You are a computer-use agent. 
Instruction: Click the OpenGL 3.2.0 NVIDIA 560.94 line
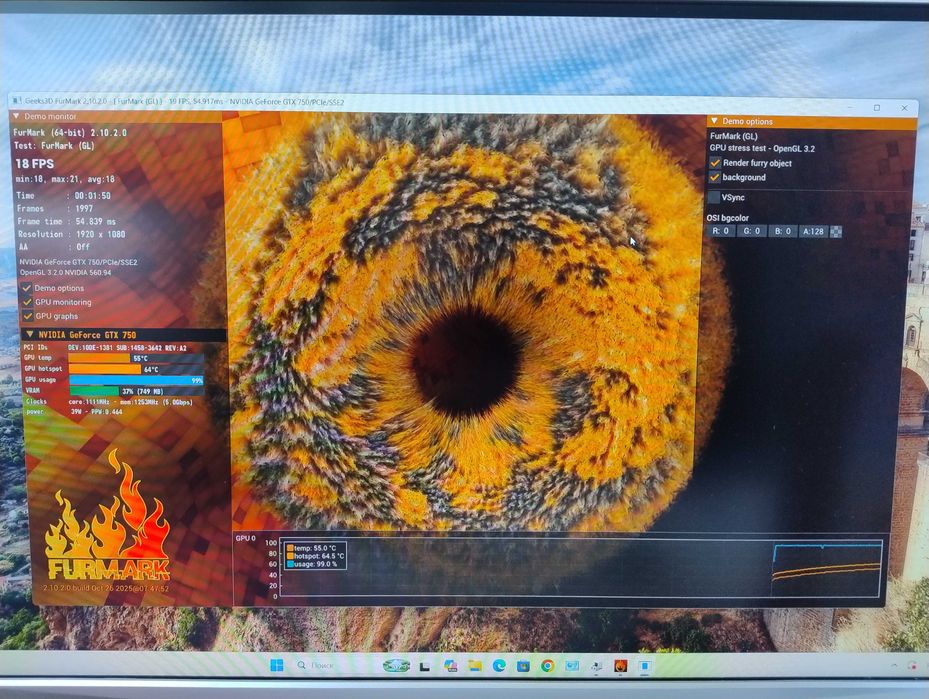coord(65,272)
